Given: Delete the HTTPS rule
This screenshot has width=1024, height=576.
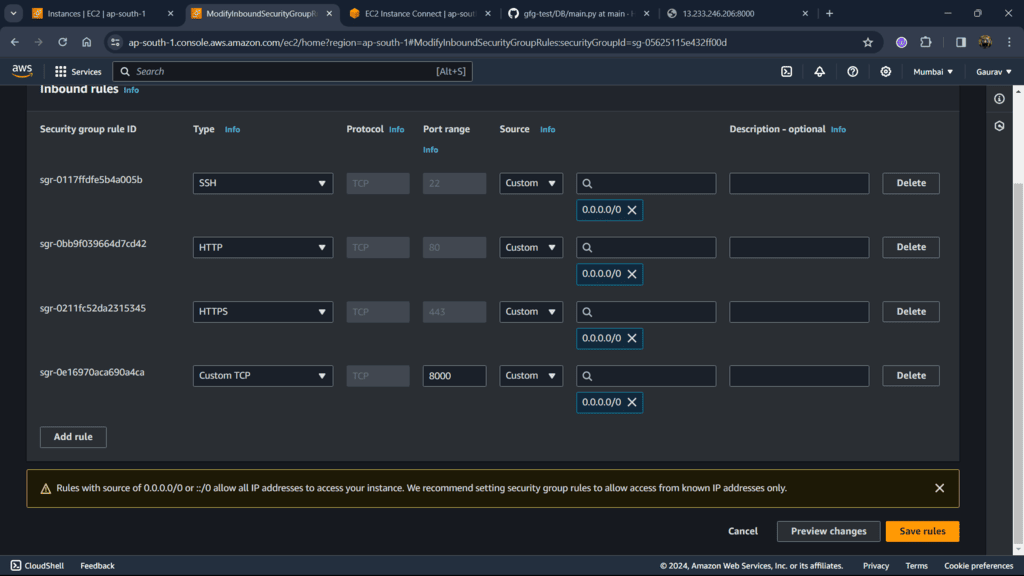Looking at the screenshot, I should point(910,312).
